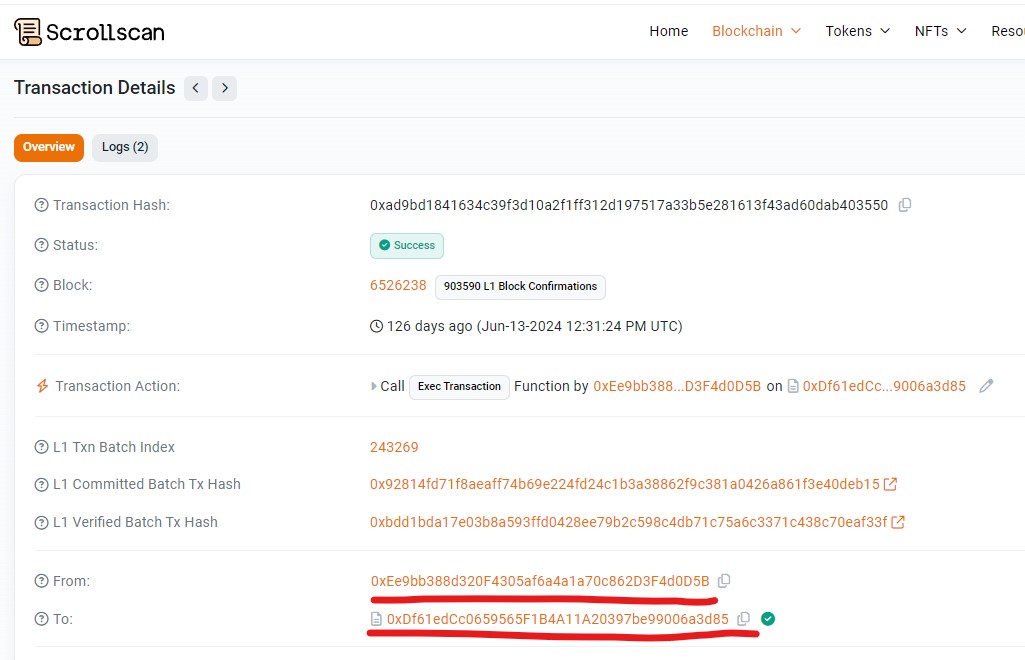Open L1 Txn Batch Index 243269

394,448
